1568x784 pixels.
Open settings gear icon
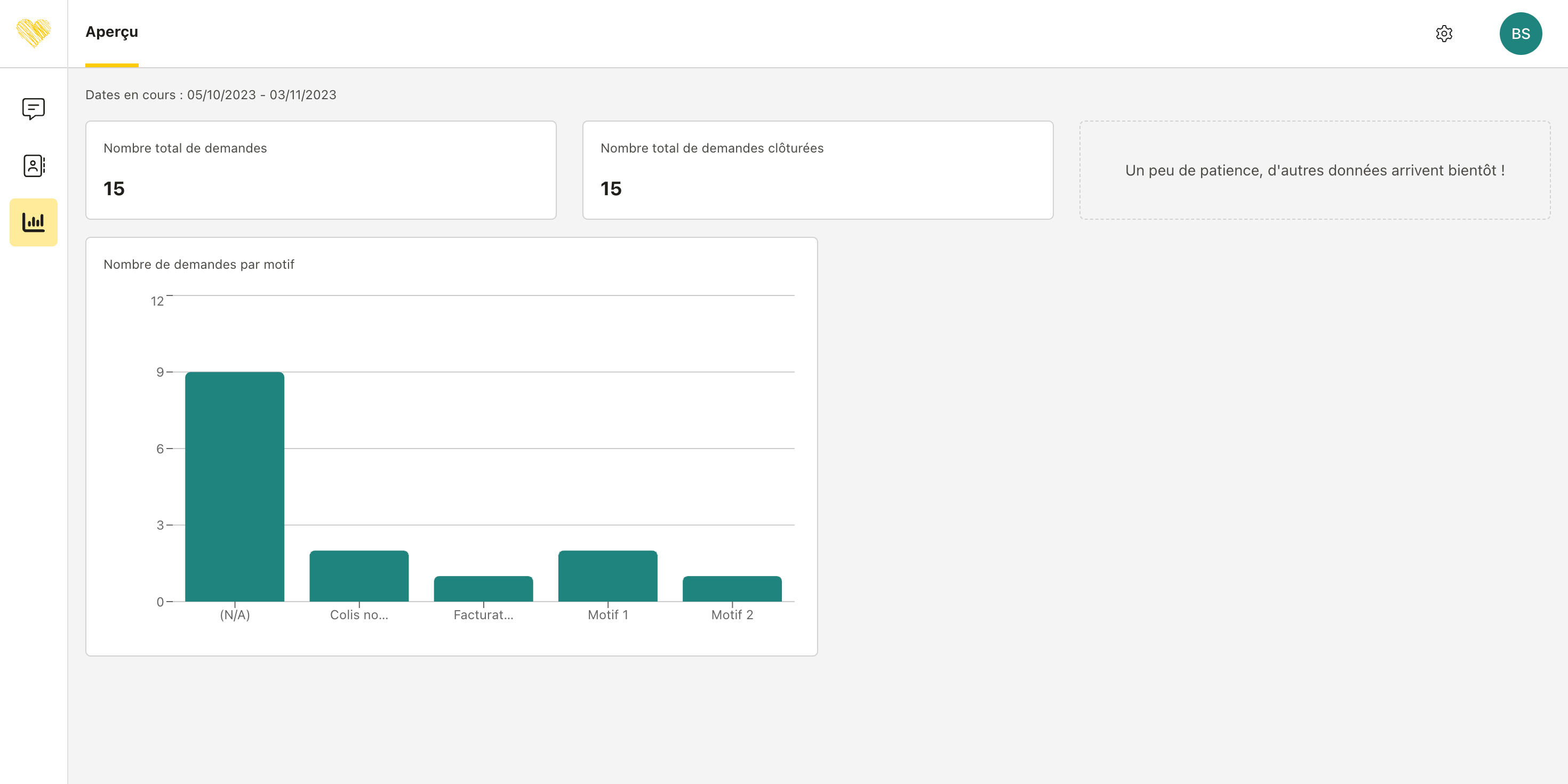click(1444, 34)
